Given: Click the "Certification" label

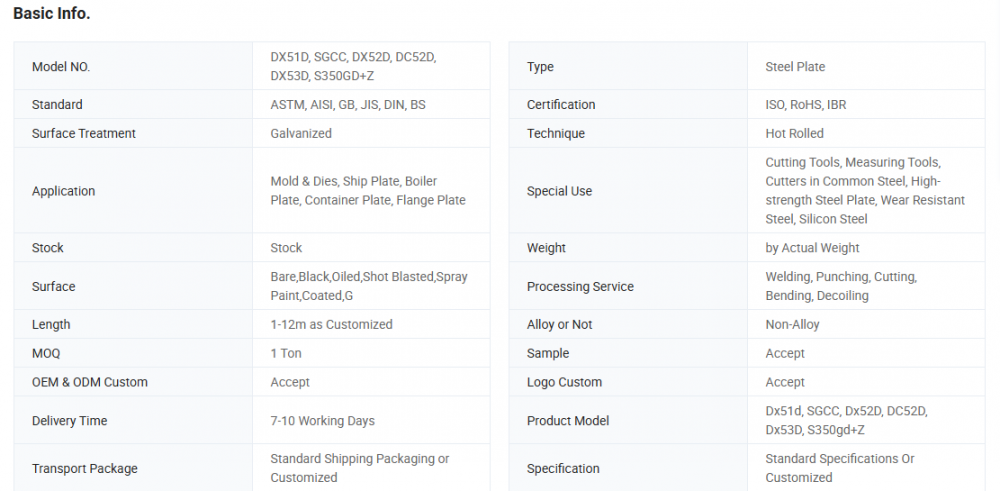Looking at the screenshot, I should pyautogui.click(x=561, y=105).
